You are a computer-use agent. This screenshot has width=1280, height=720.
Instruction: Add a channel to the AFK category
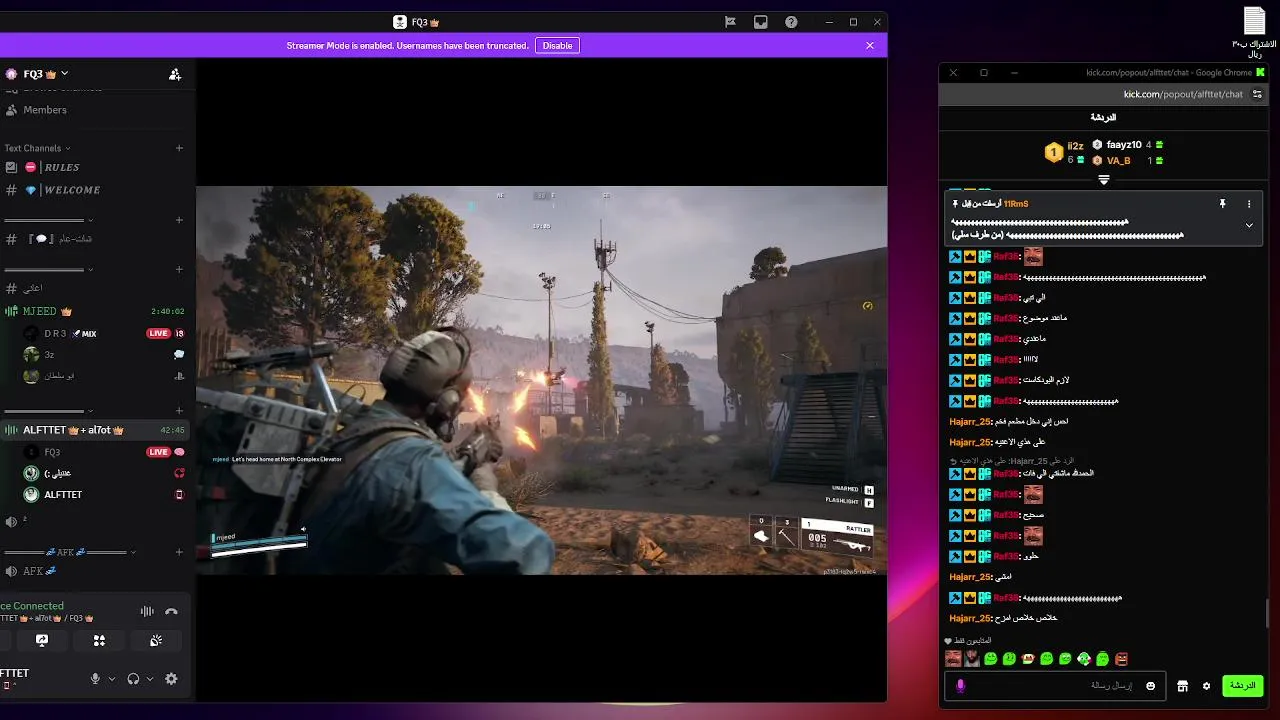[x=179, y=552]
